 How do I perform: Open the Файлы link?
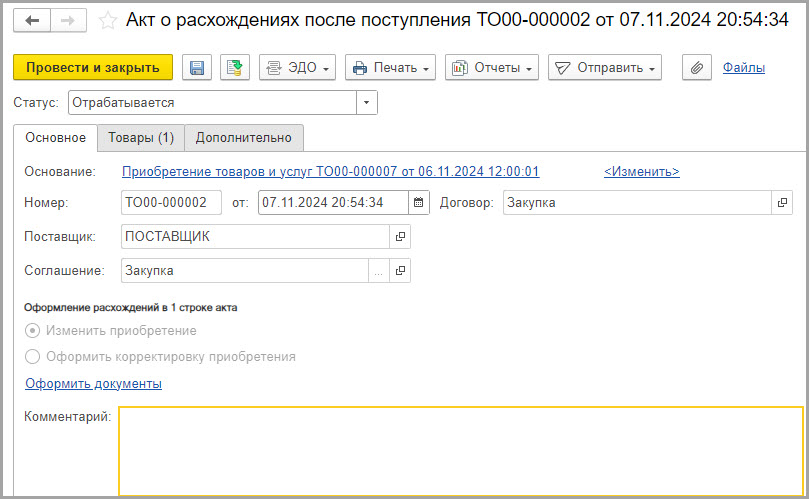(743, 68)
